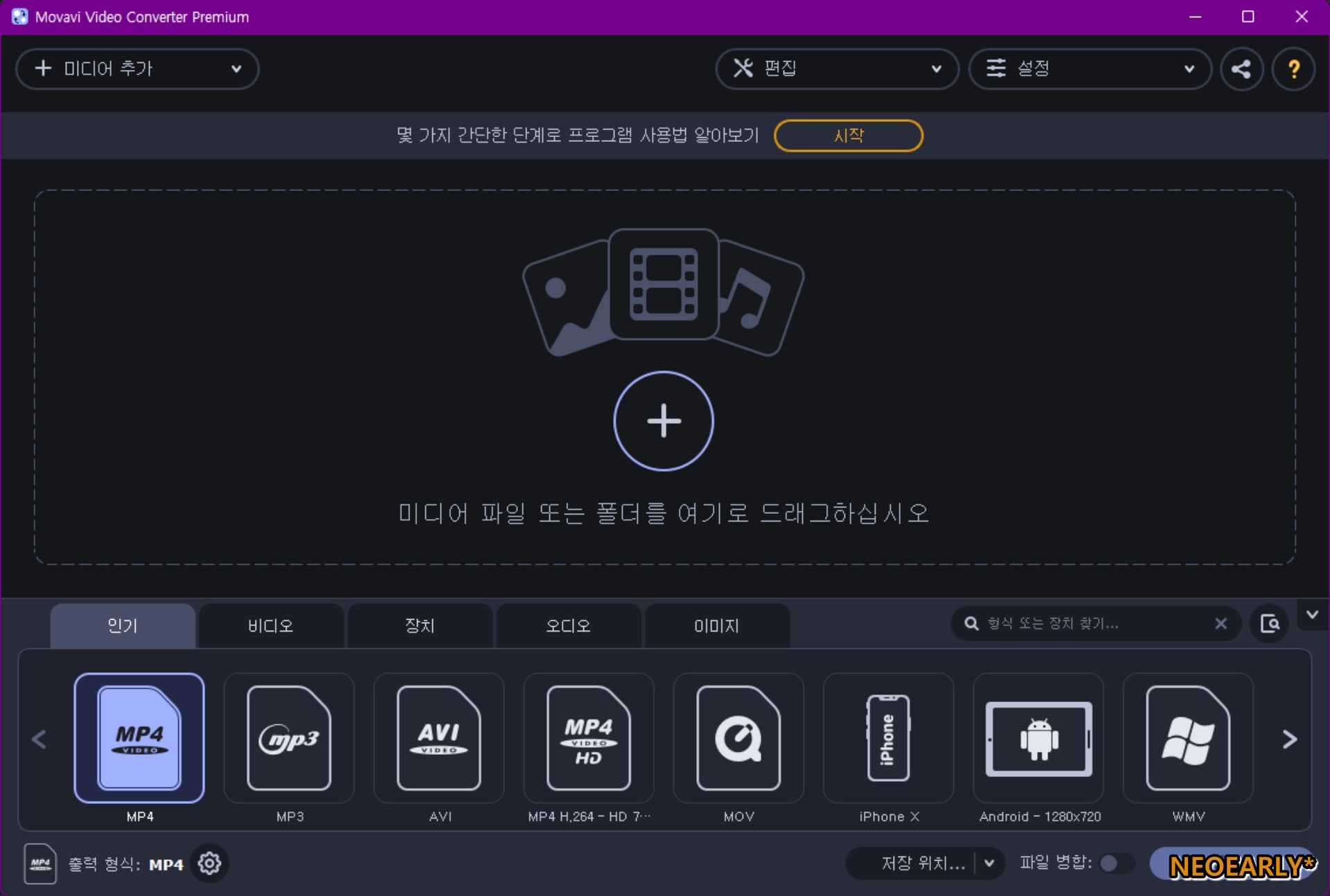Open the 설정 dropdown menu
The height and width of the screenshot is (896, 1330).
point(1090,69)
